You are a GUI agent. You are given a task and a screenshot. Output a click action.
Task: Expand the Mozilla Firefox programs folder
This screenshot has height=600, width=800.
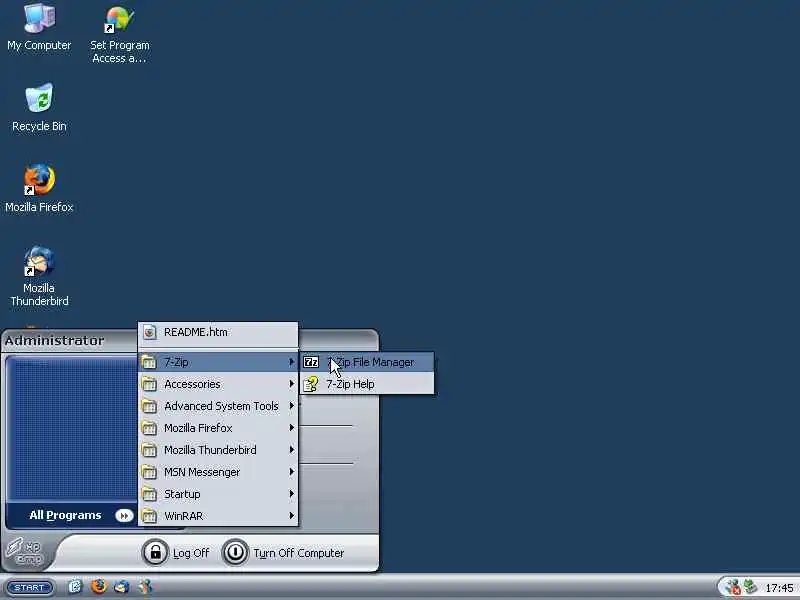click(x=218, y=428)
